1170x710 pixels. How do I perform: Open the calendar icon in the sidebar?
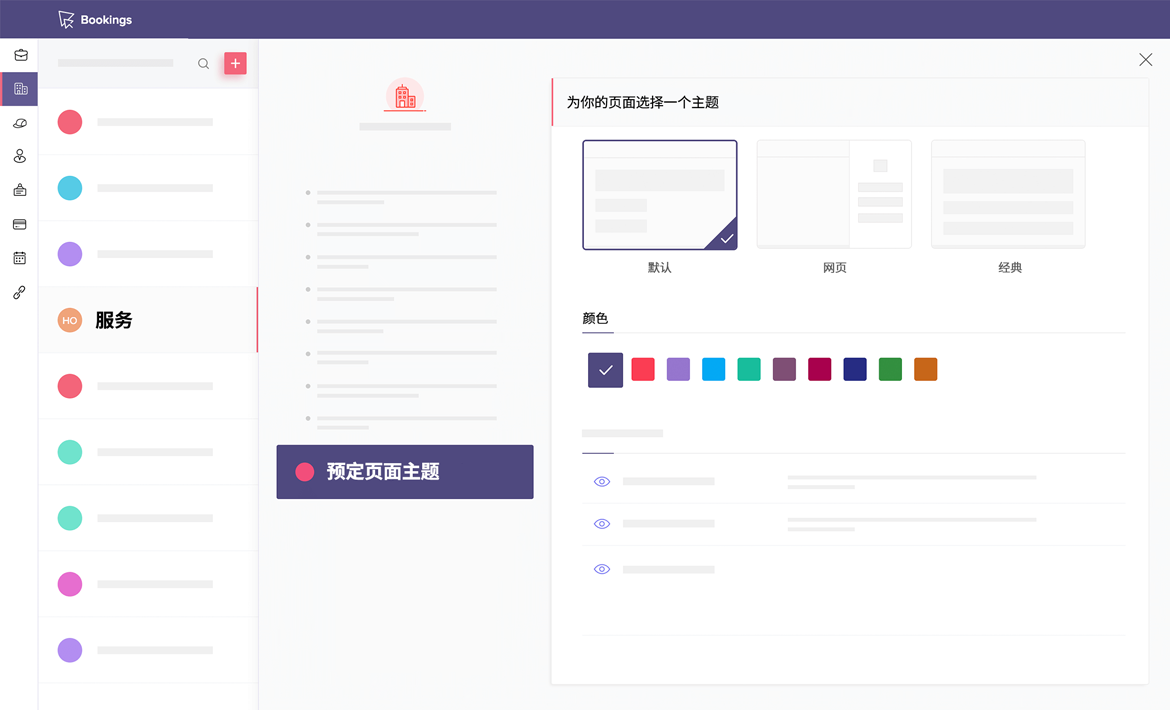click(20, 258)
